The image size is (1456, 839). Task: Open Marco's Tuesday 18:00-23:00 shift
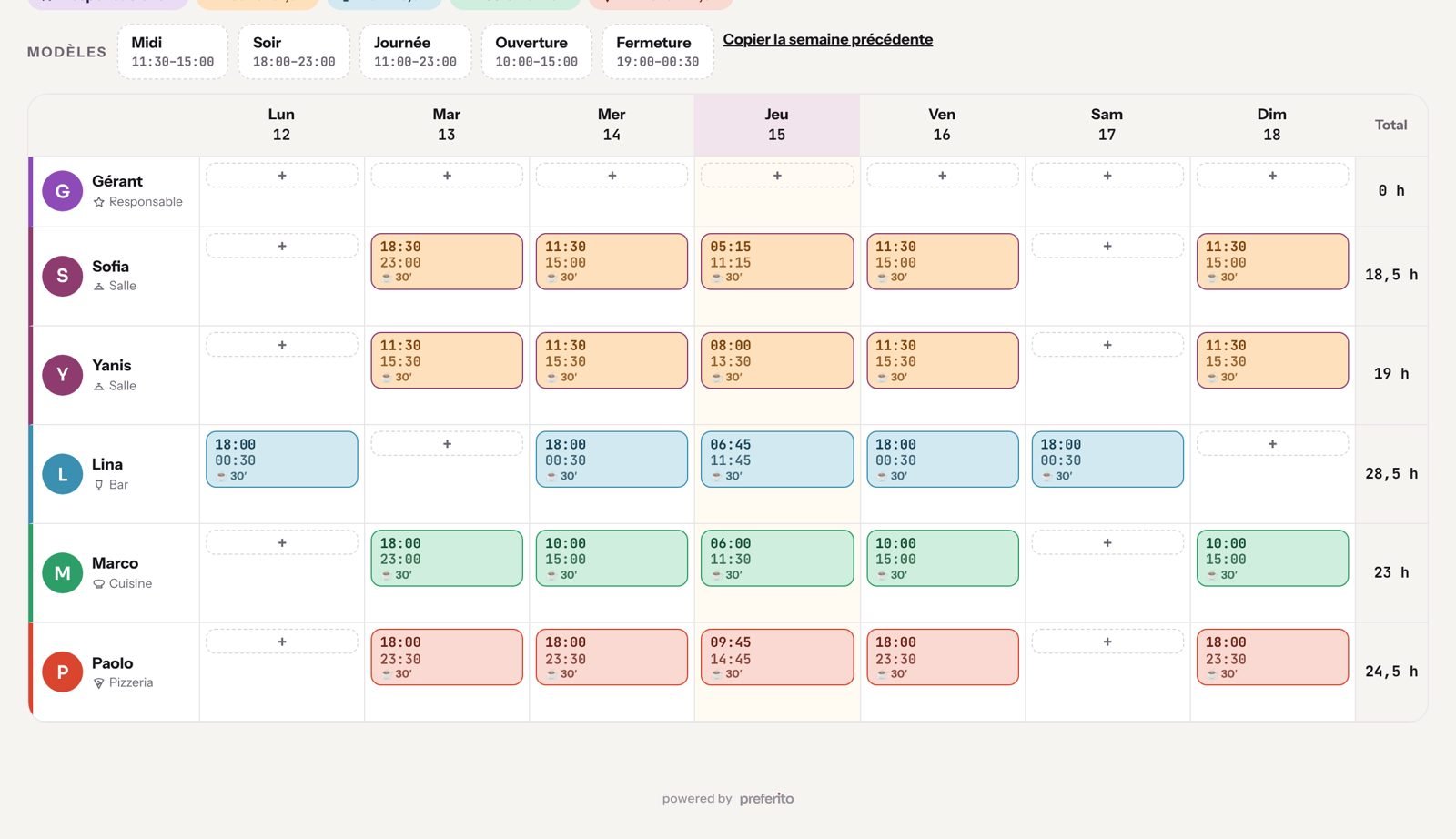[x=447, y=559]
